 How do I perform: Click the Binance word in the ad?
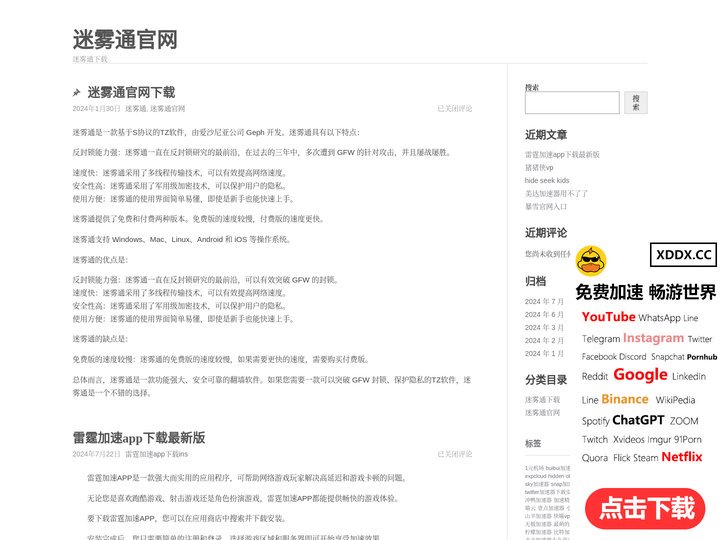(x=625, y=399)
